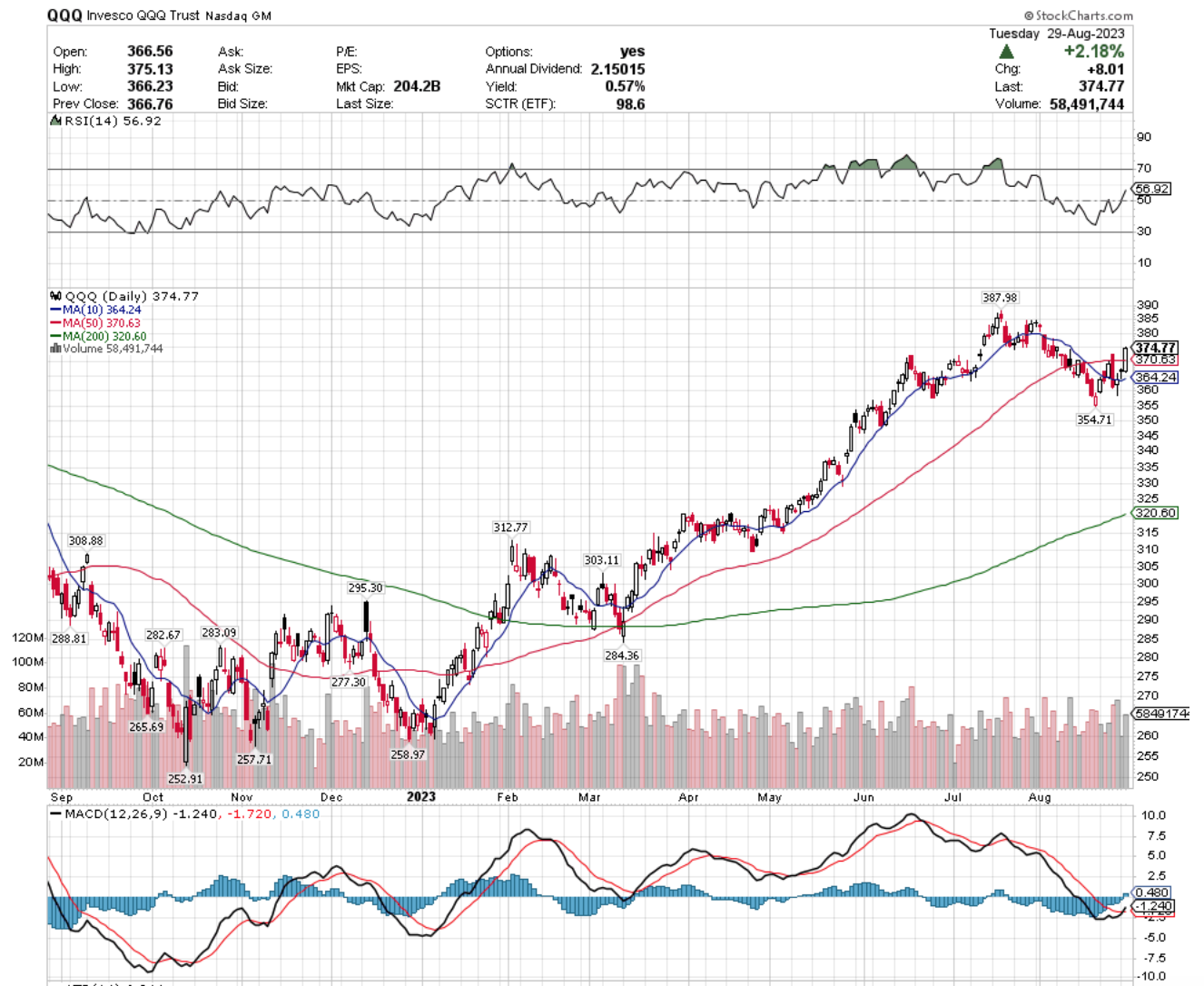Click the MA(200) axis tag 320.60
Screen dimensions: 1204x986
tap(1156, 513)
